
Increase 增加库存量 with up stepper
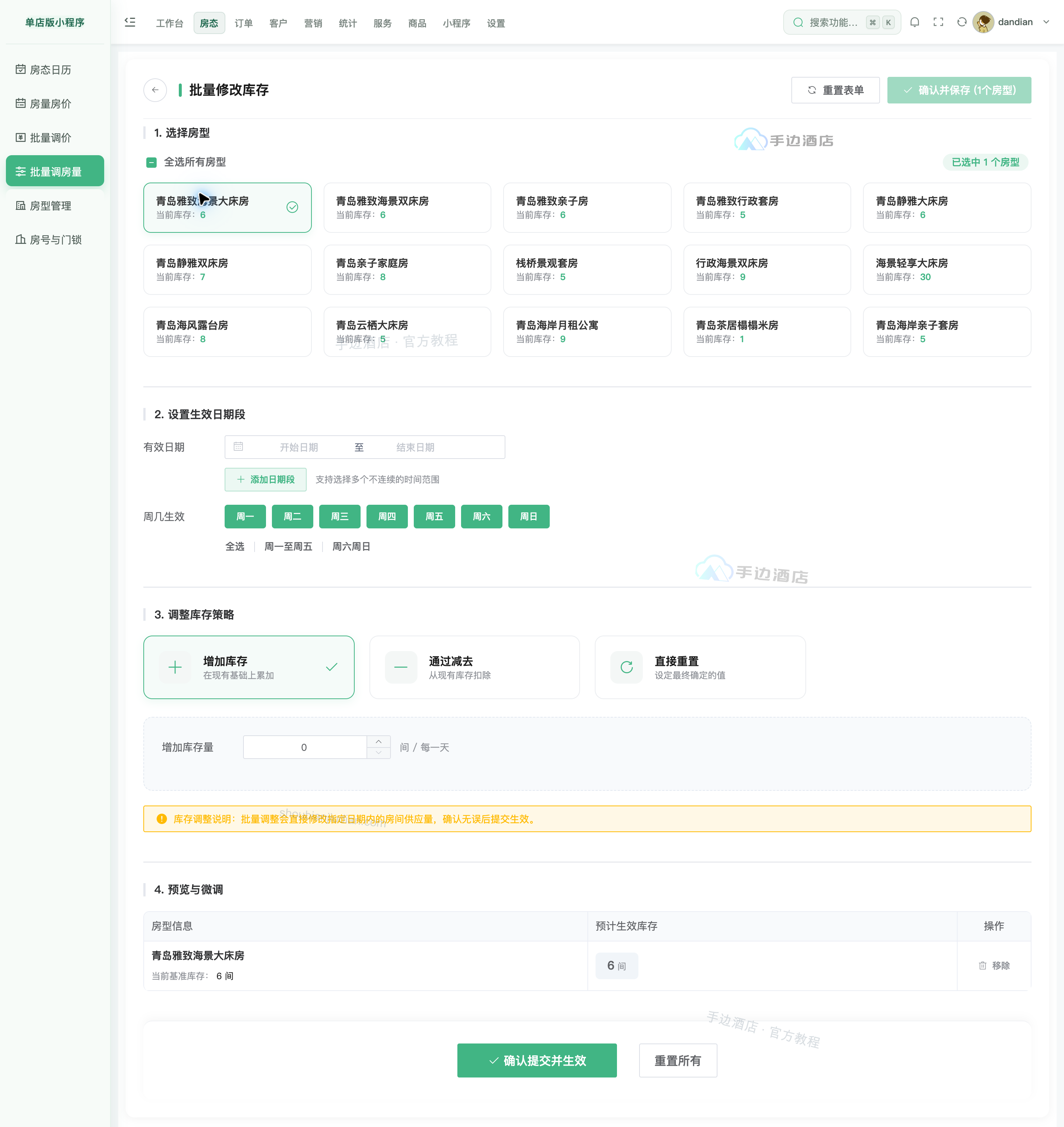tap(378, 742)
